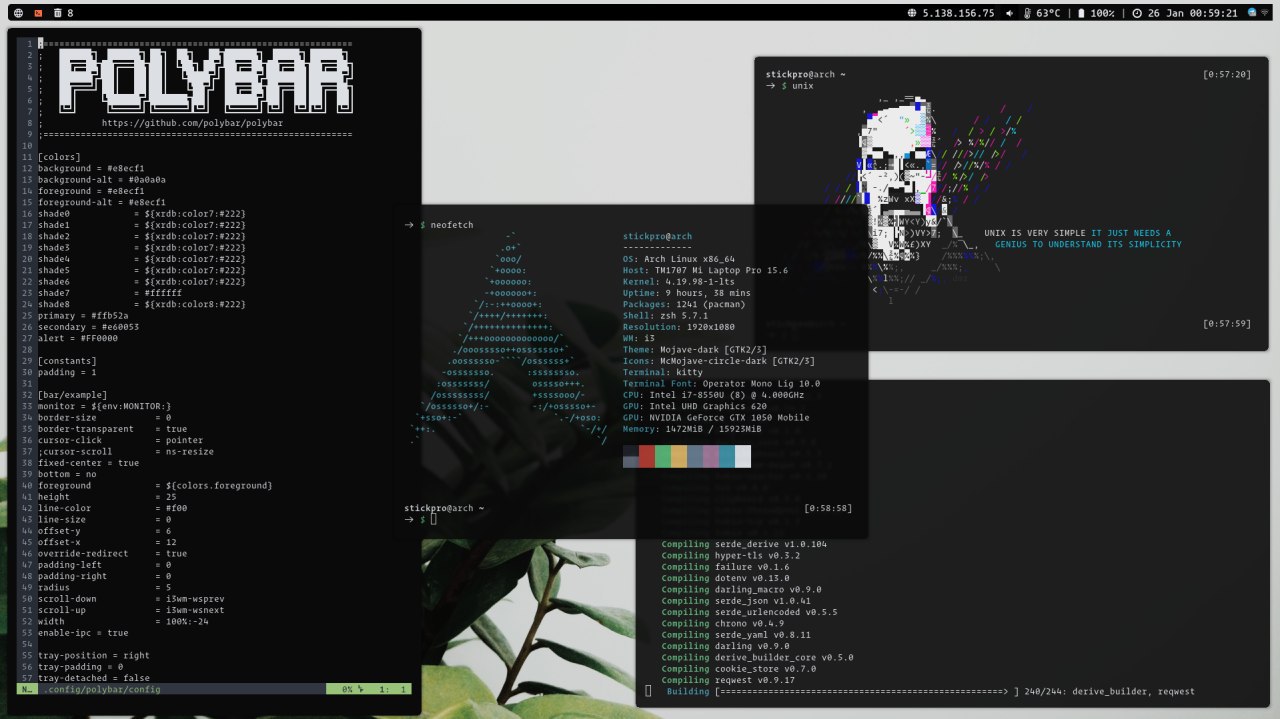Click the .config/polybar/config filename in the status line
The image size is (1280, 719).
(x=101, y=689)
